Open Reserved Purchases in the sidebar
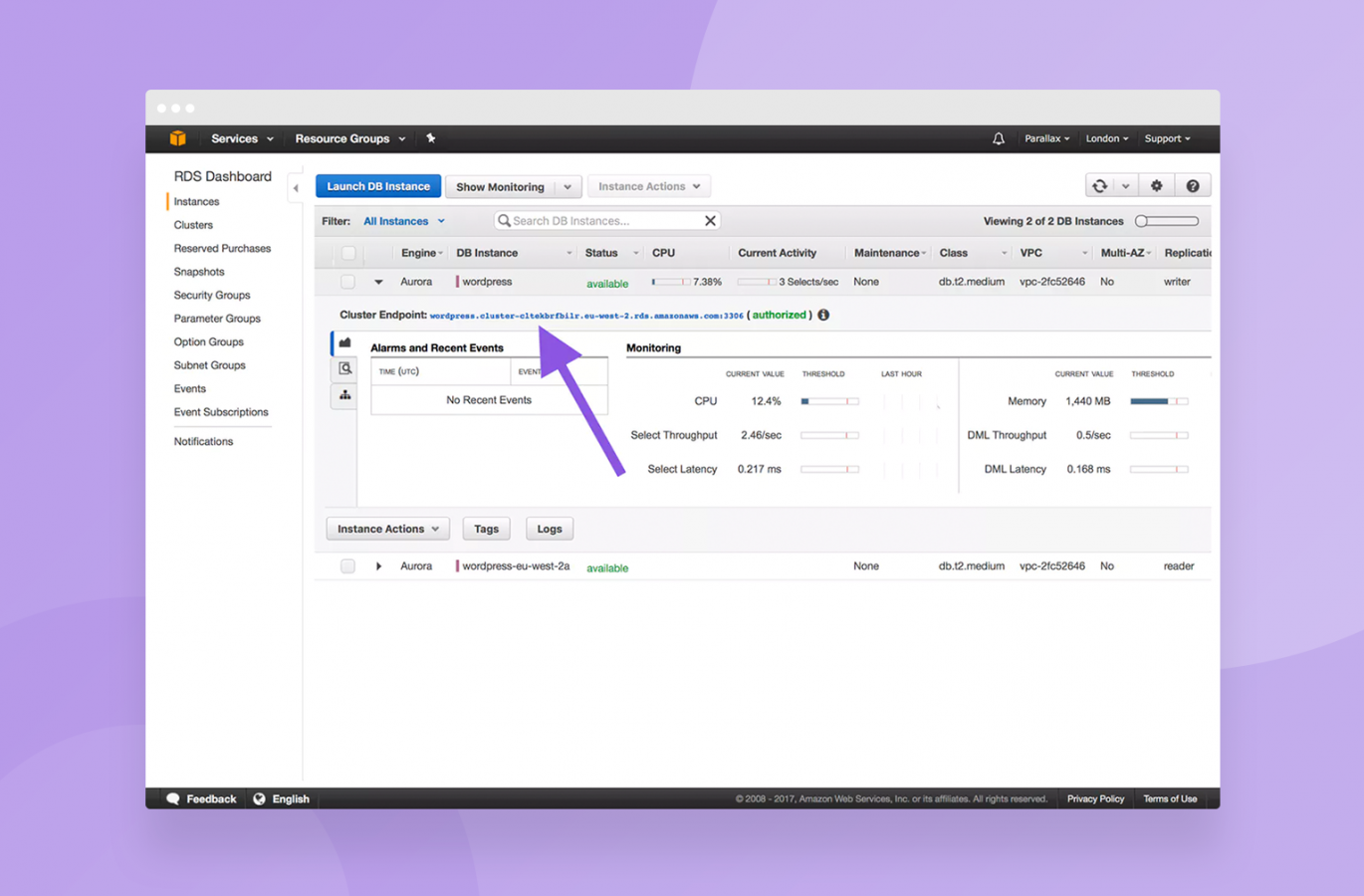Screen dimensions: 1364x896 (222, 248)
